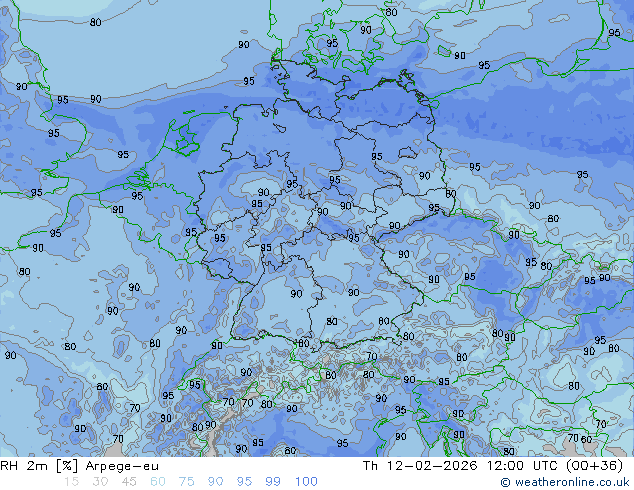This screenshot has width=634, height=490.
Task: Select legend value 45 in the color scale
Action: [129, 482]
